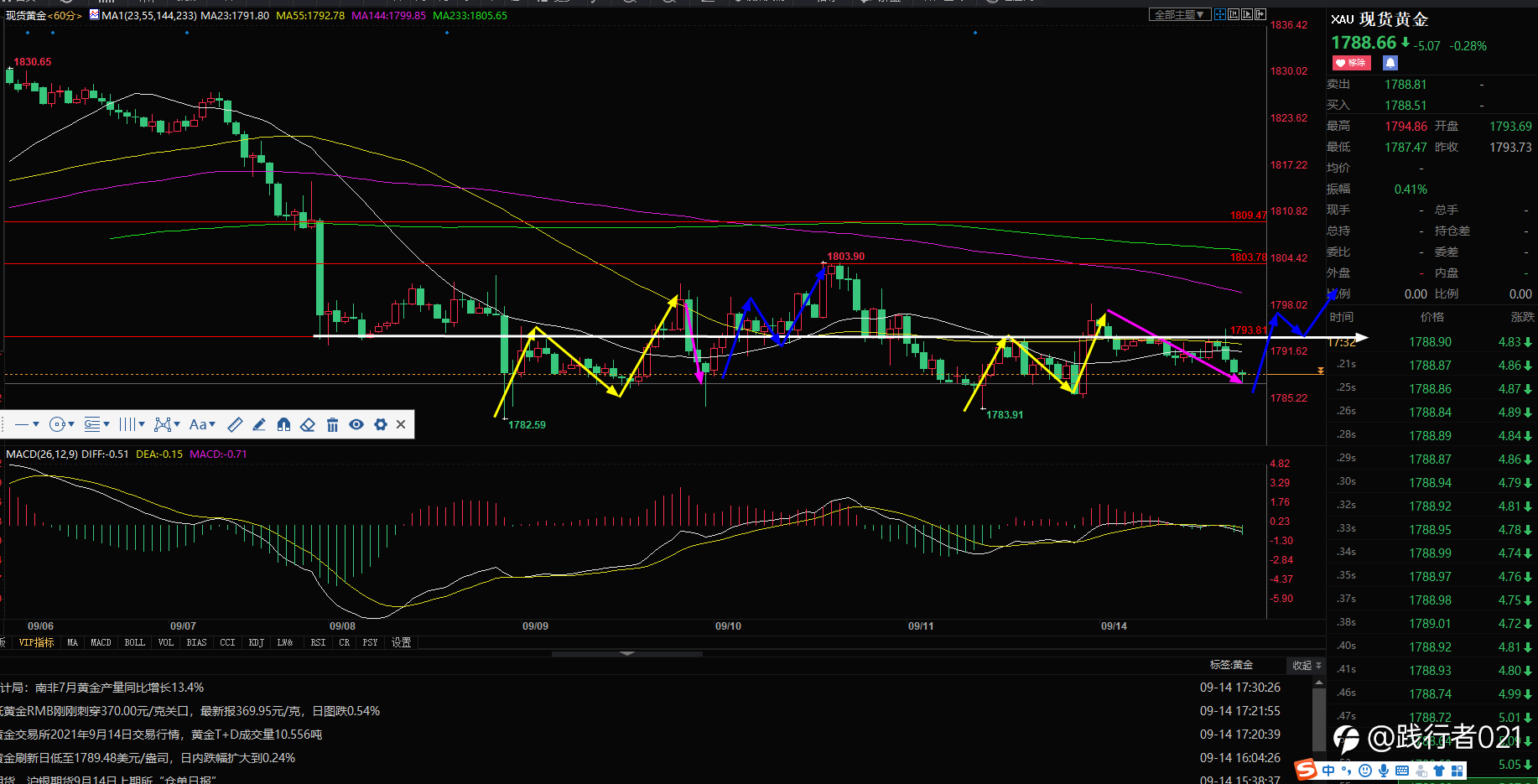Viewport: 1538px width, 784px height.
Task: Open news about 南非7月黄金产量
Action: coord(102,688)
